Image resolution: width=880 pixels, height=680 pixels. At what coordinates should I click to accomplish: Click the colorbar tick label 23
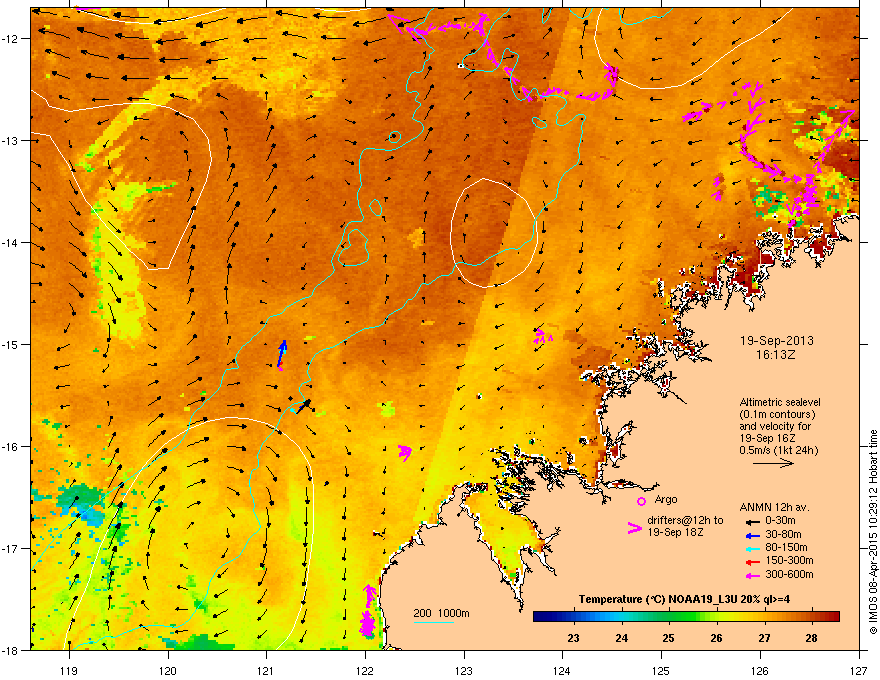pos(573,638)
